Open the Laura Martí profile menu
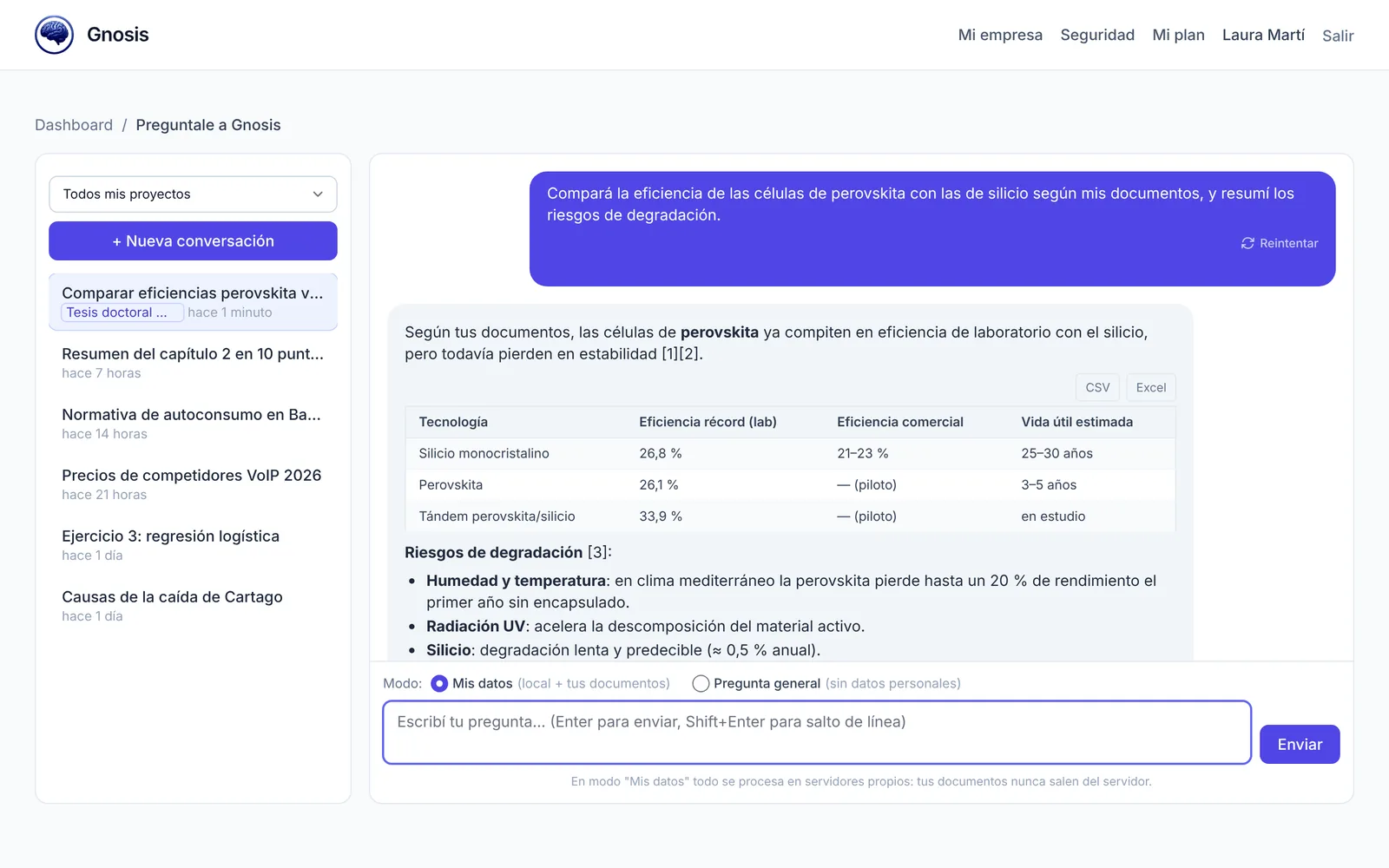This screenshot has width=1389, height=868. point(1263,35)
